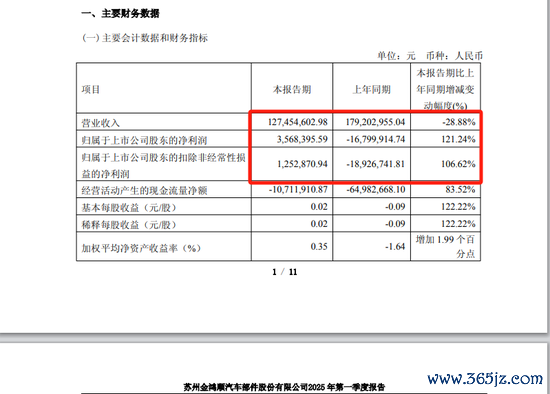Click the net profit value 3,568,395.59
The width and height of the screenshot is (550, 394).
click(x=302, y=139)
